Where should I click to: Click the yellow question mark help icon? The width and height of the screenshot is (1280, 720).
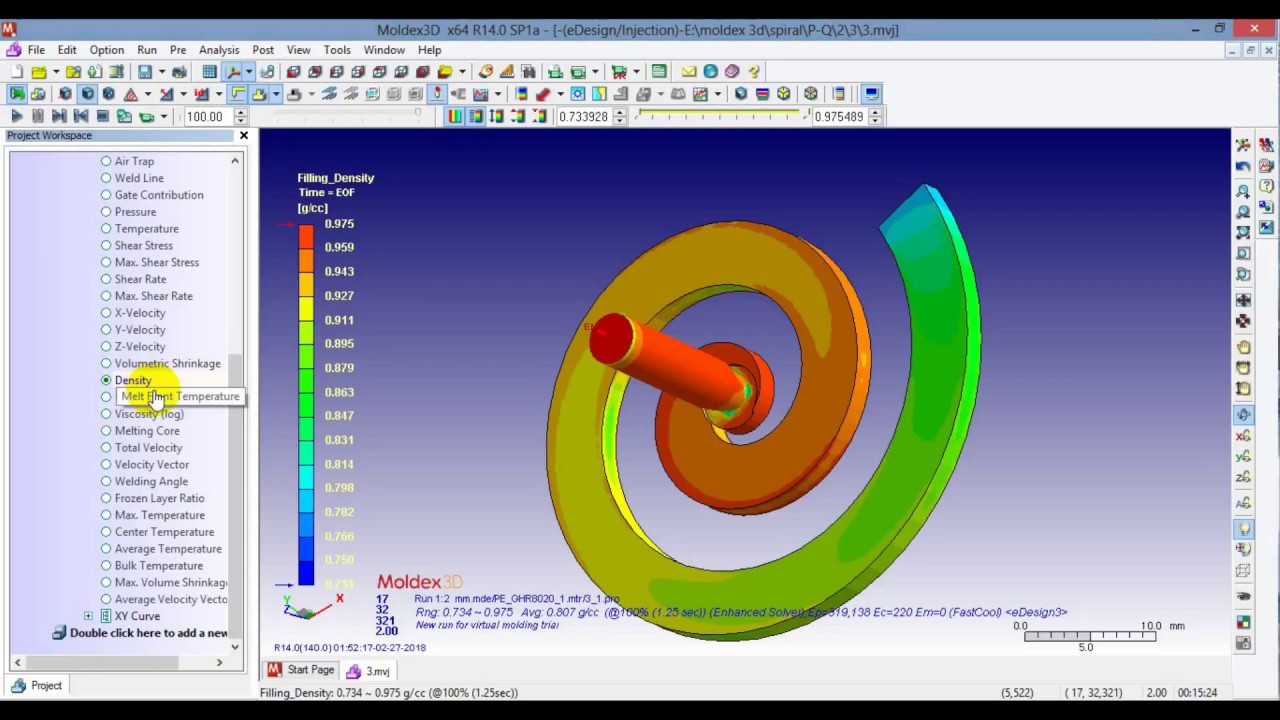pos(754,71)
